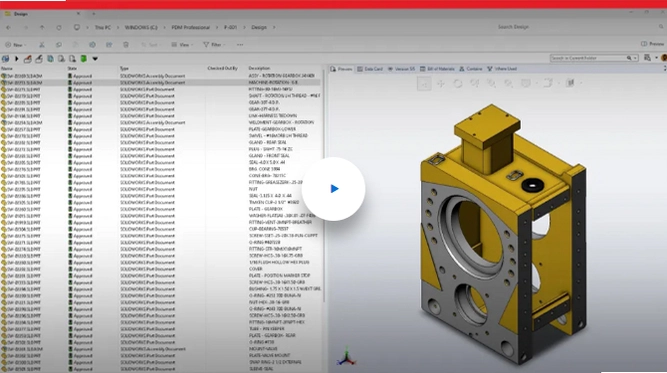Open the black dropdown arrow after PDM icons
Image resolution: width=667 pixels, height=373 pixels.
[x=95, y=59]
